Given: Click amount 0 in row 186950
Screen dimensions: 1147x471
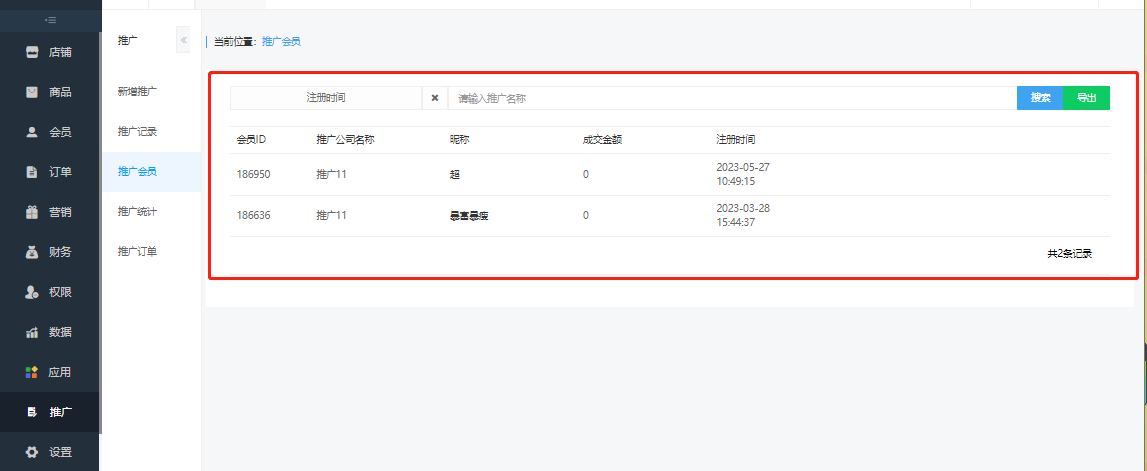Looking at the screenshot, I should (586, 174).
